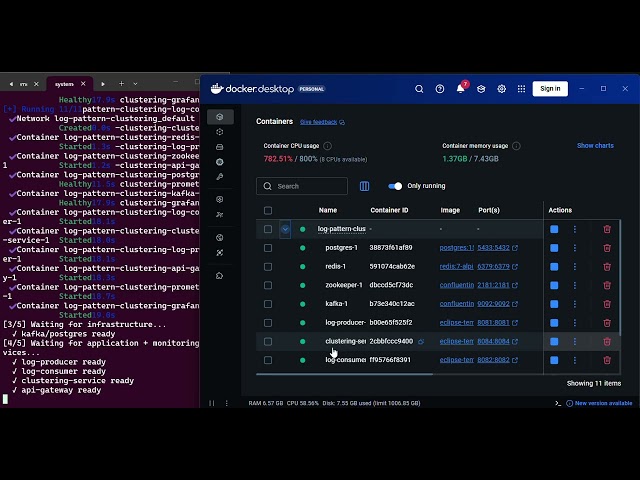Open notifications bell with 7 badge
This screenshot has height=480, width=640.
(461, 88)
